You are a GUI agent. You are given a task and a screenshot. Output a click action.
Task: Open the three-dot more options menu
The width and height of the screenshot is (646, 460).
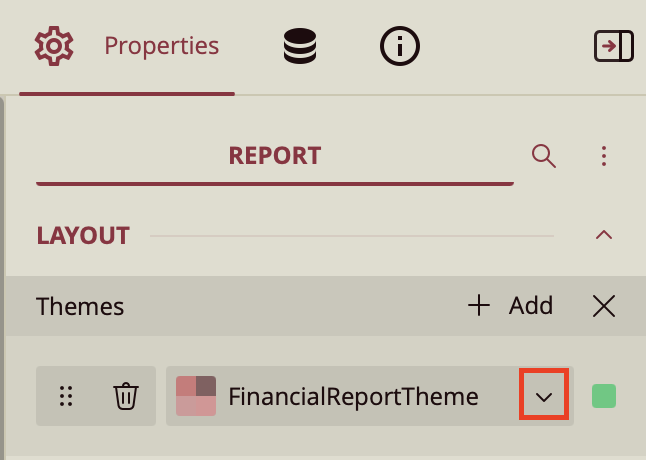pyautogui.click(x=604, y=156)
